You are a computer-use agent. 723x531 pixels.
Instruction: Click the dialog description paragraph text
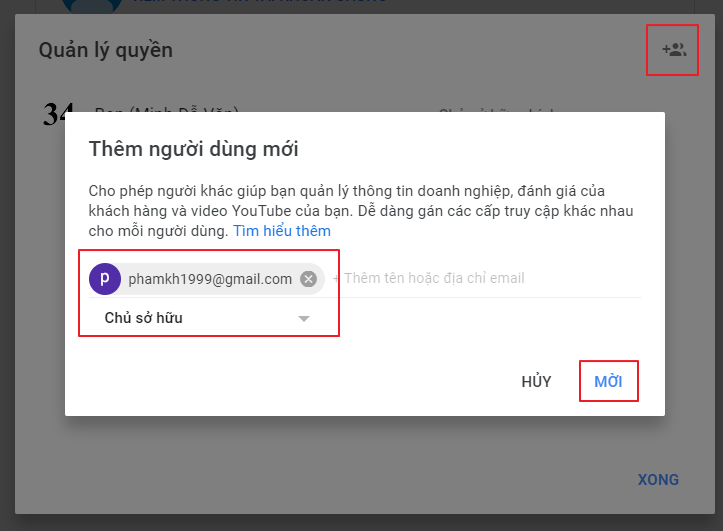[361, 211]
